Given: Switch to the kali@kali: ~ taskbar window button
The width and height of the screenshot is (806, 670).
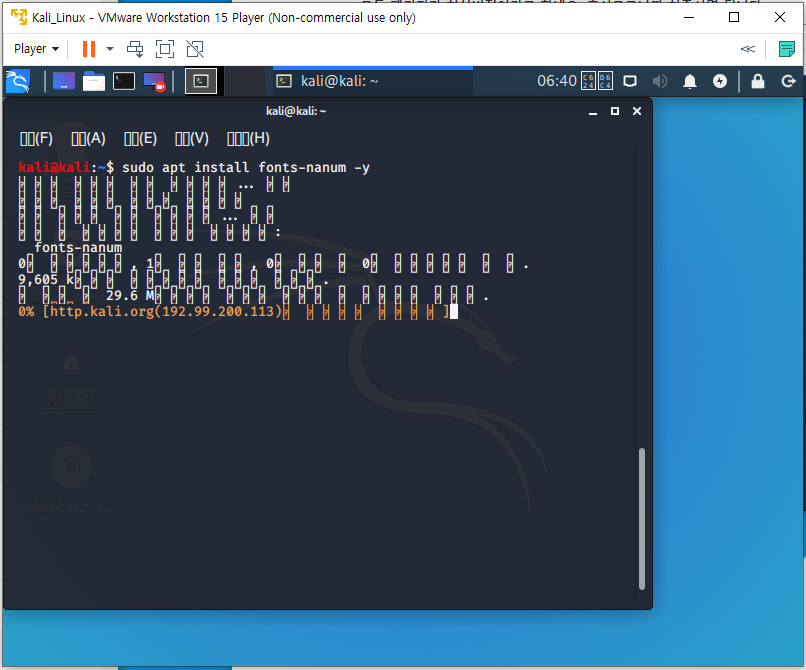Looking at the screenshot, I should (373, 81).
